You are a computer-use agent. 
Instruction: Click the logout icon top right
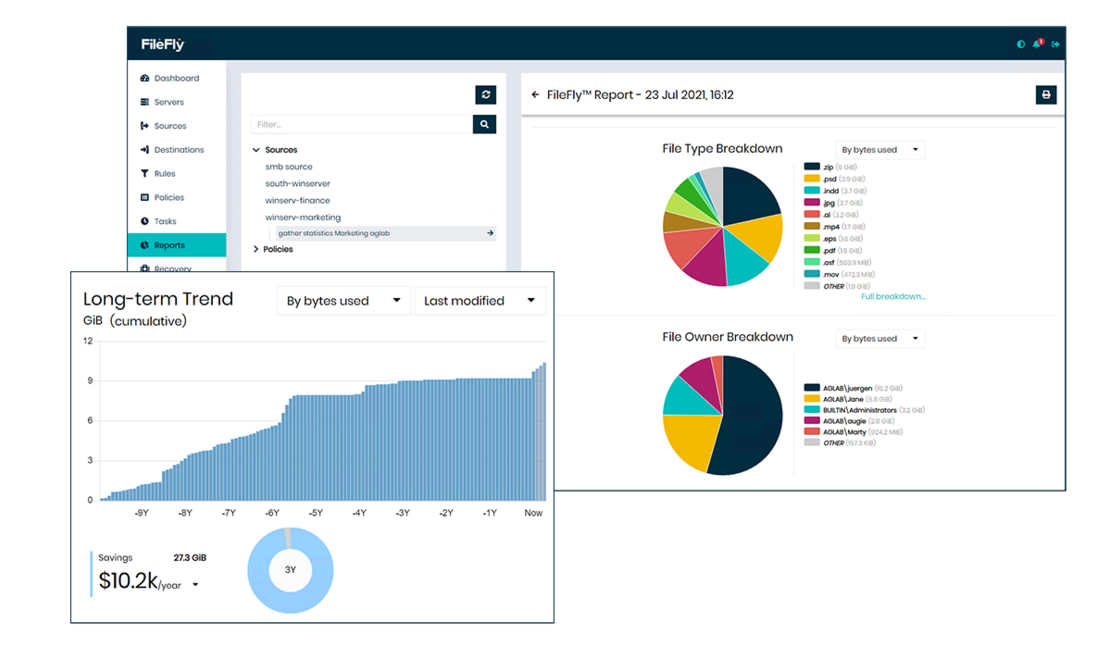click(1055, 44)
